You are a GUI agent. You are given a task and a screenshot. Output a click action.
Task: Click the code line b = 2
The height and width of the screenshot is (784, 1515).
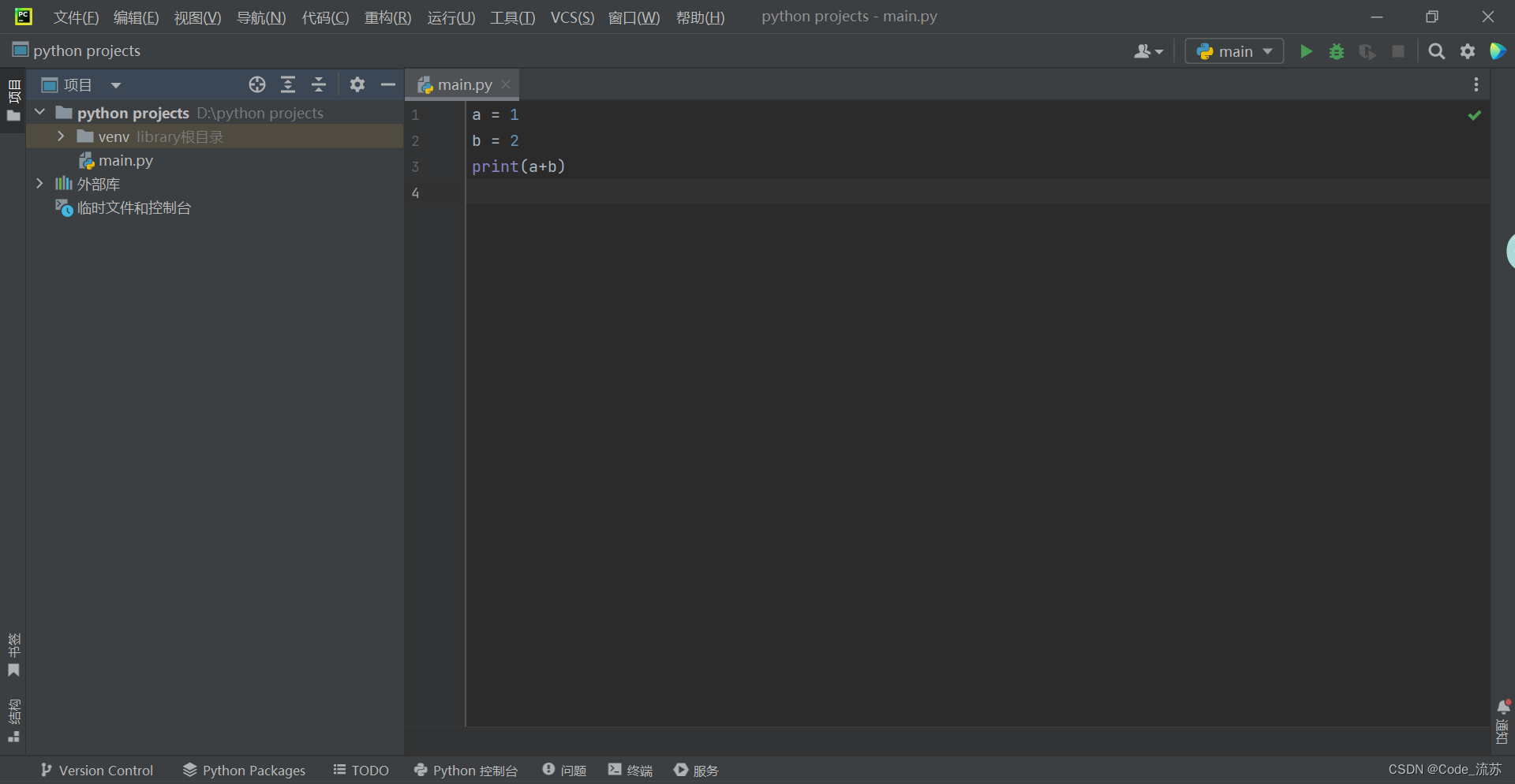[496, 141]
